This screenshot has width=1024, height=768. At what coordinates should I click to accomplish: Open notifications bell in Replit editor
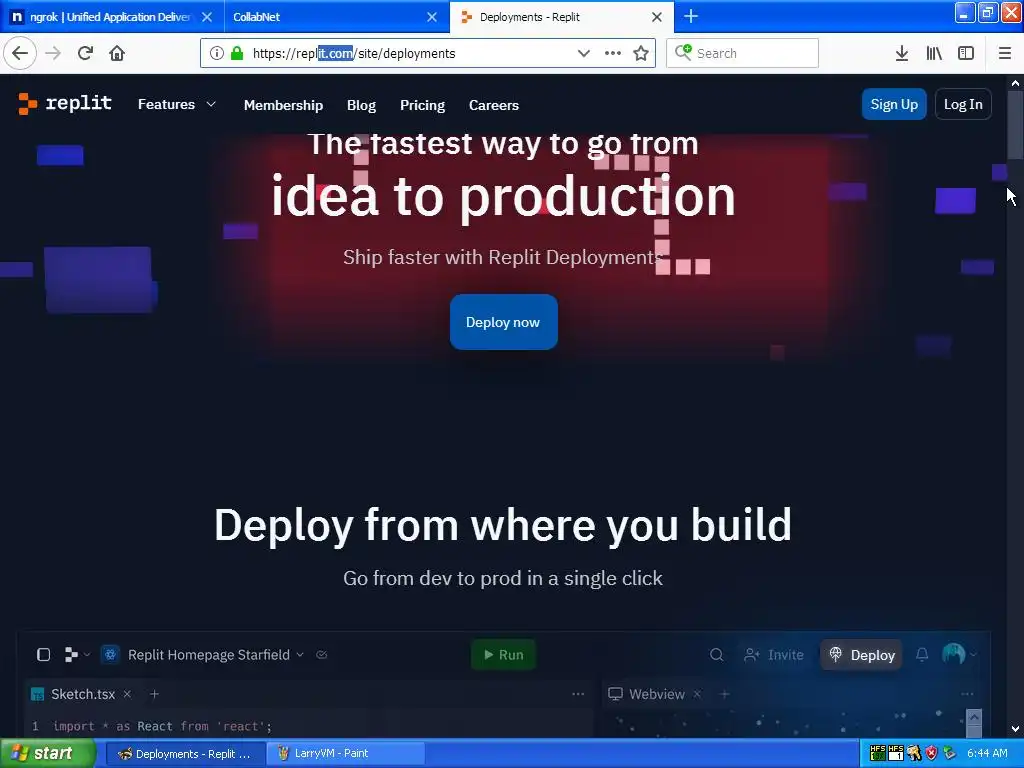(922, 654)
